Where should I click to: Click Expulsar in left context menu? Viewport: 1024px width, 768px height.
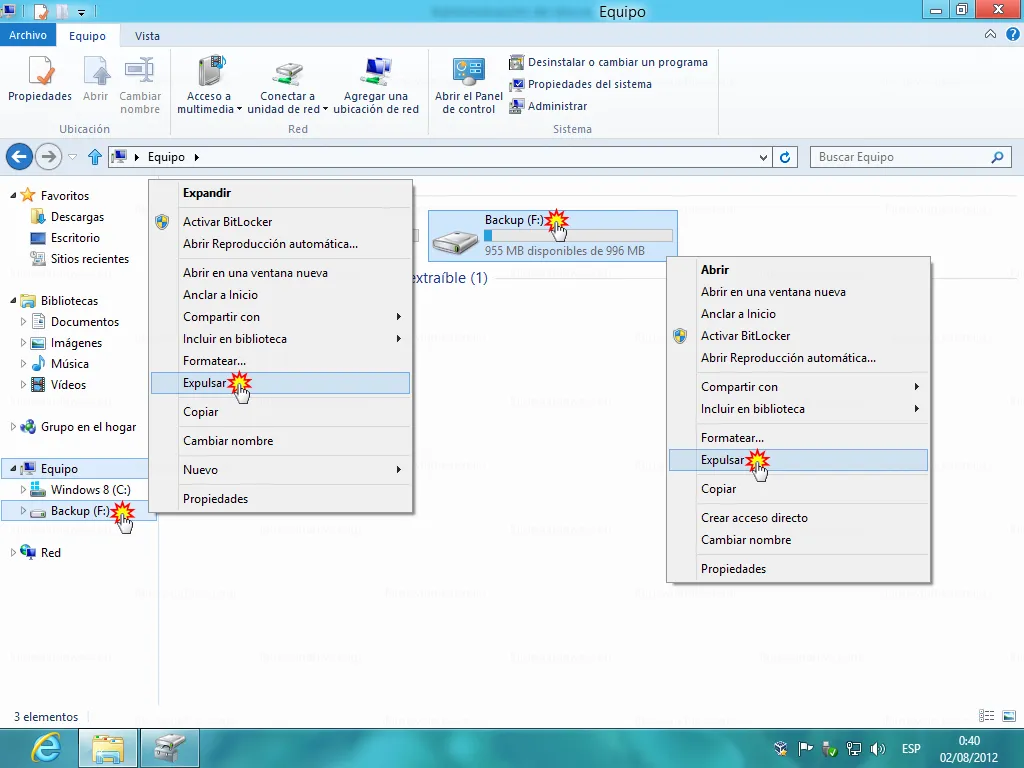tap(280, 383)
